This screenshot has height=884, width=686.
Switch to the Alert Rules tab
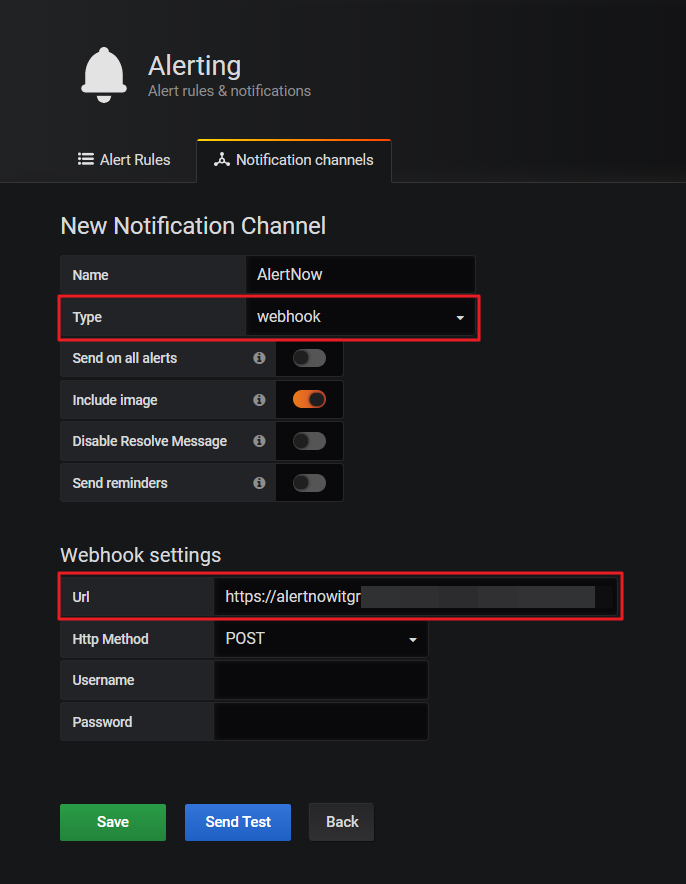[124, 160]
